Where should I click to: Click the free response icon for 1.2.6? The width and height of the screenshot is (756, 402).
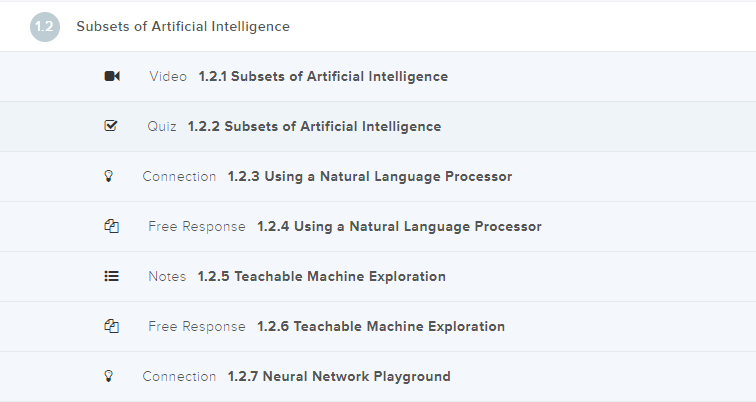point(112,327)
